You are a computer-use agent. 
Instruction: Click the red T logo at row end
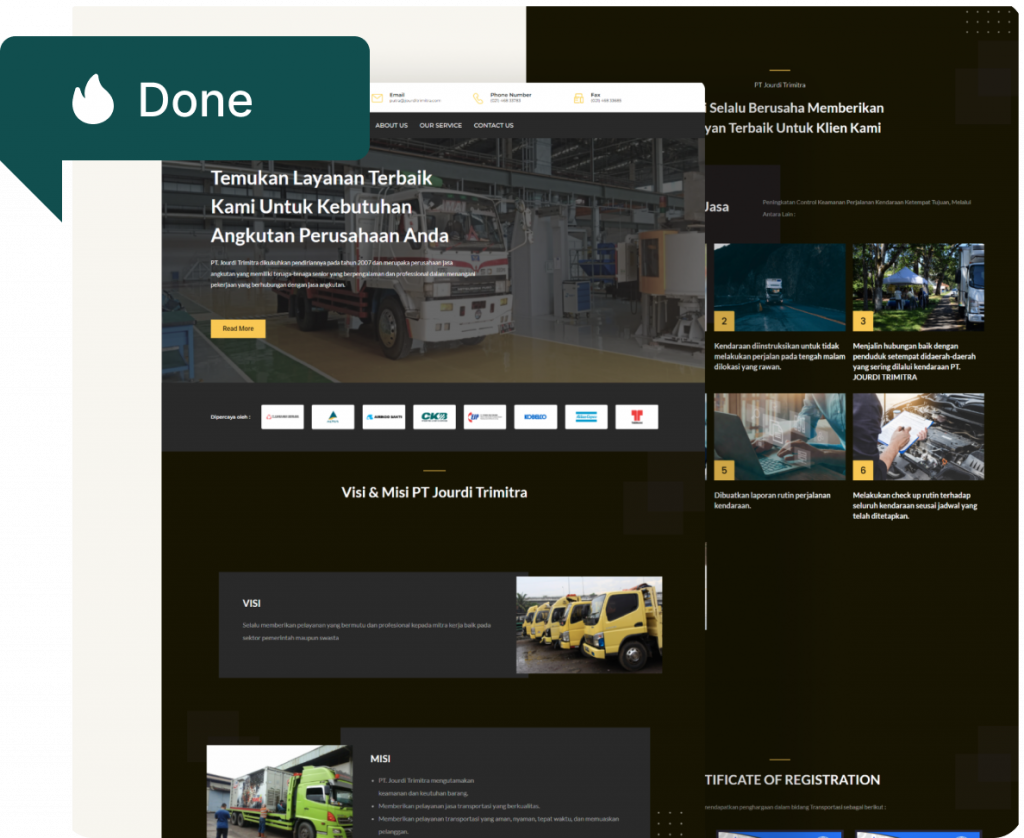(636, 417)
